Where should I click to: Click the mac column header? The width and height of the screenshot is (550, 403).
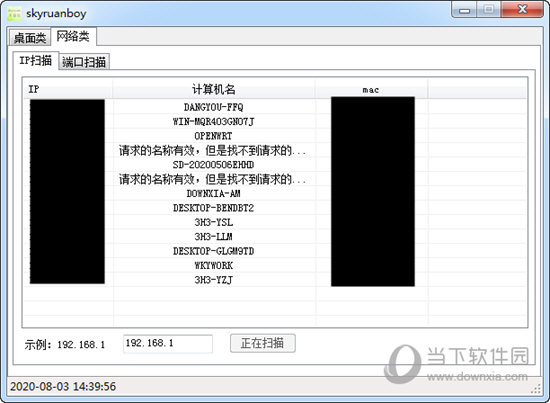pos(371,89)
